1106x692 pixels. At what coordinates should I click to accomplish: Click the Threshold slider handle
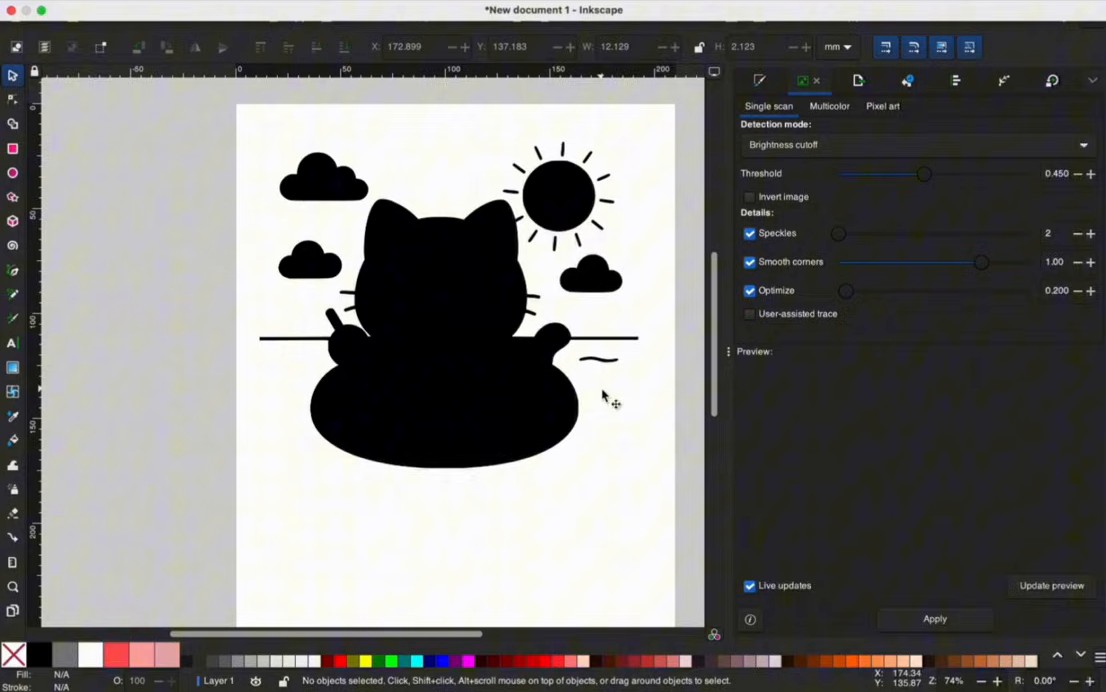[x=923, y=174]
